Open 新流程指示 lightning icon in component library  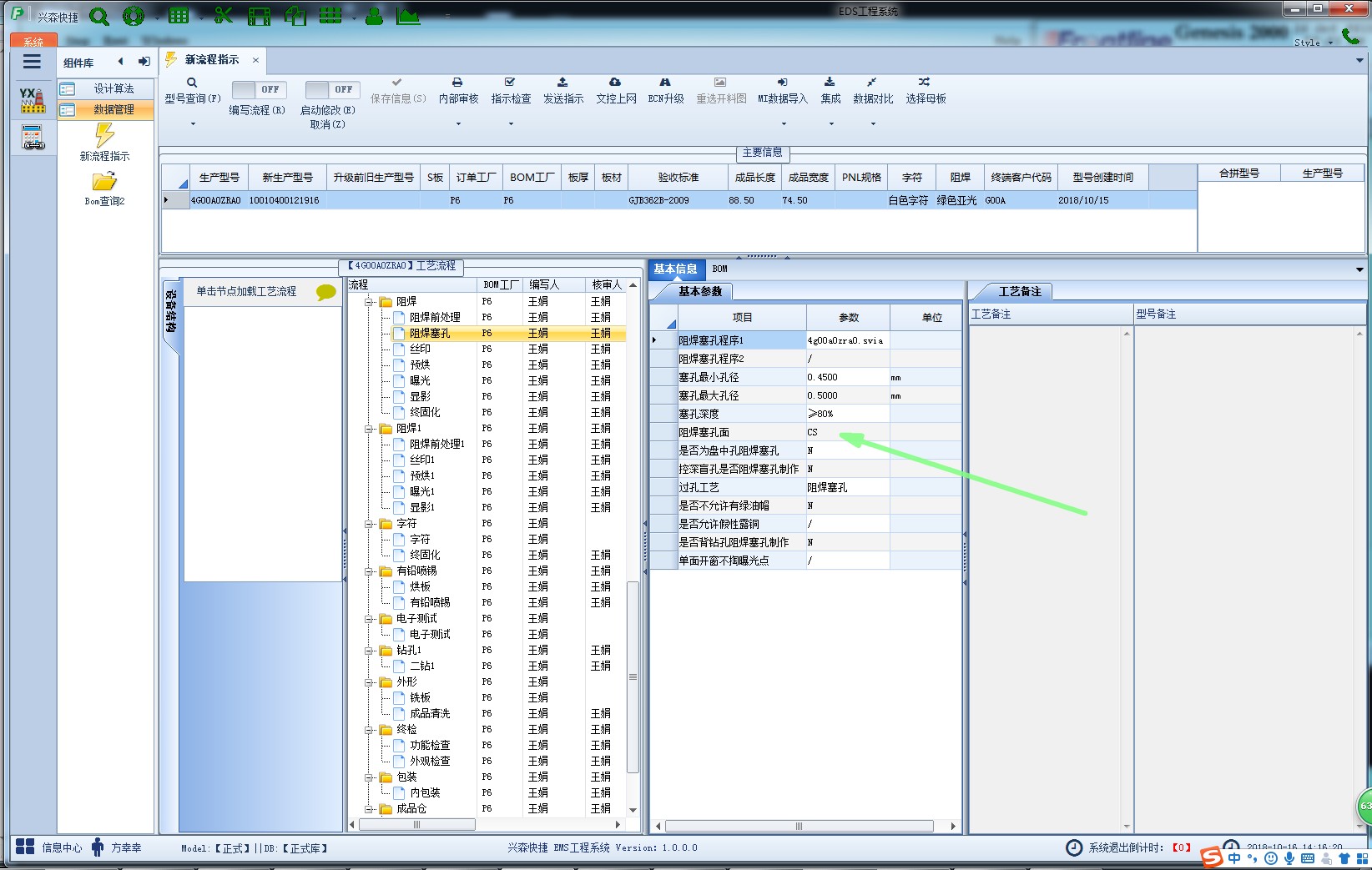(104, 134)
